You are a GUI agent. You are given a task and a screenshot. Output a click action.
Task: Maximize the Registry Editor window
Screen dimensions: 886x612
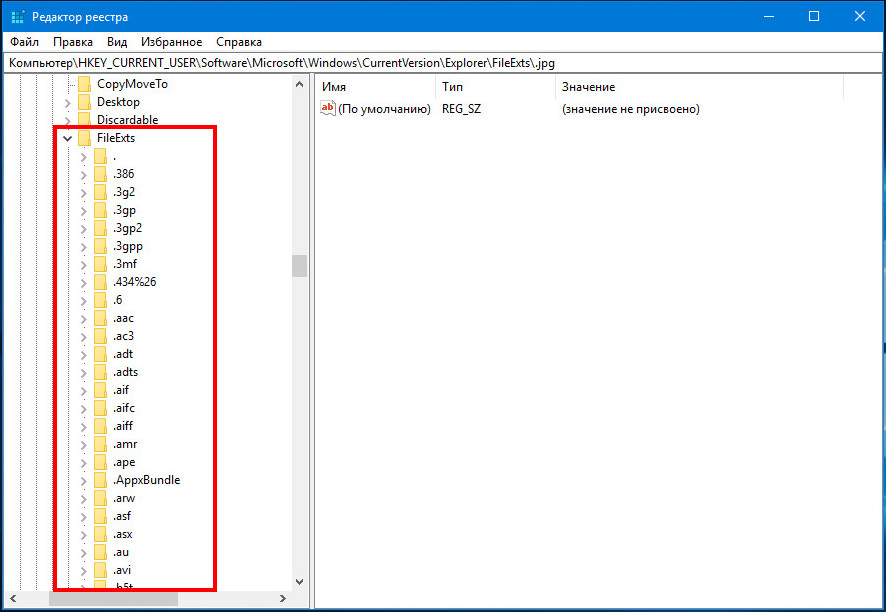click(x=814, y=16)
